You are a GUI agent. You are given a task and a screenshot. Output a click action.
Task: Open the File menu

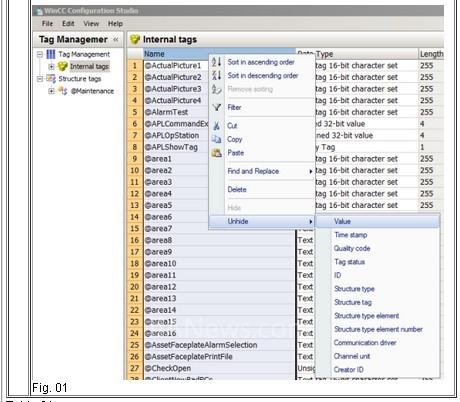coord(47,24)
